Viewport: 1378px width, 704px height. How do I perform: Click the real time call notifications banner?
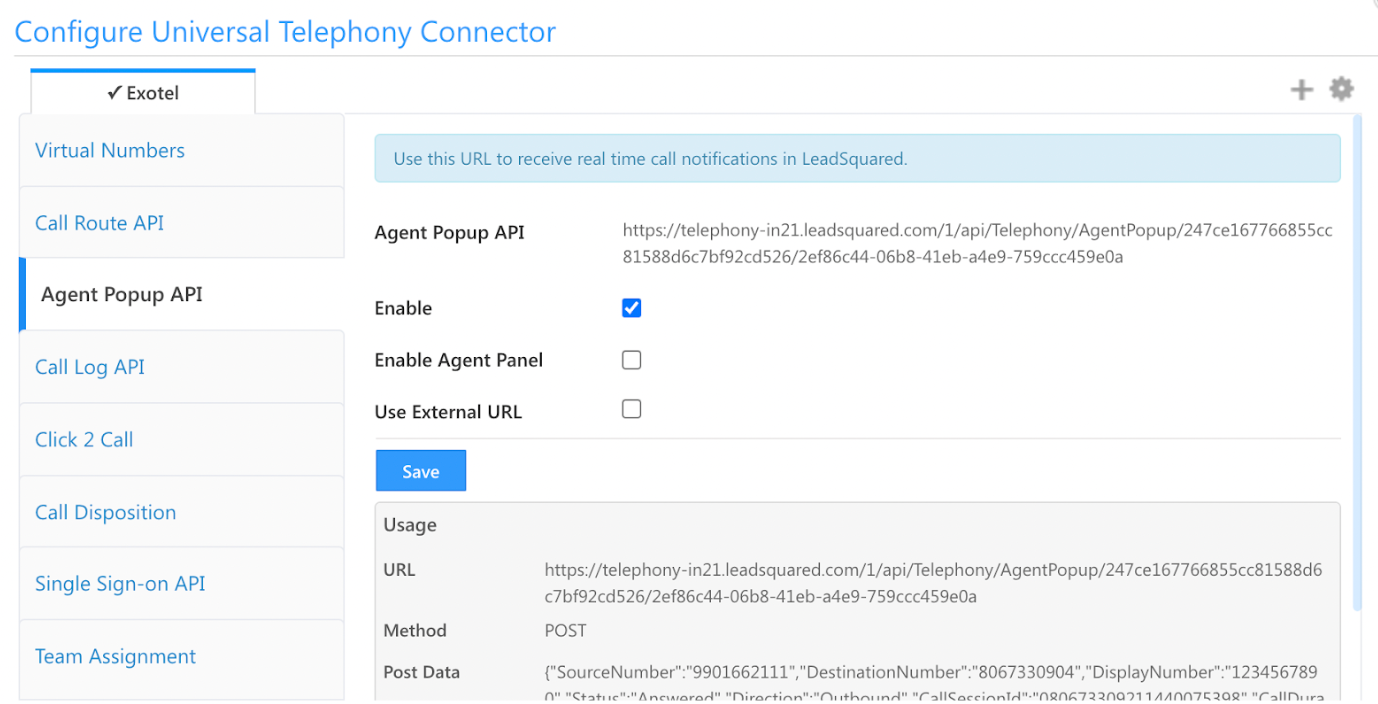(857, 159)
